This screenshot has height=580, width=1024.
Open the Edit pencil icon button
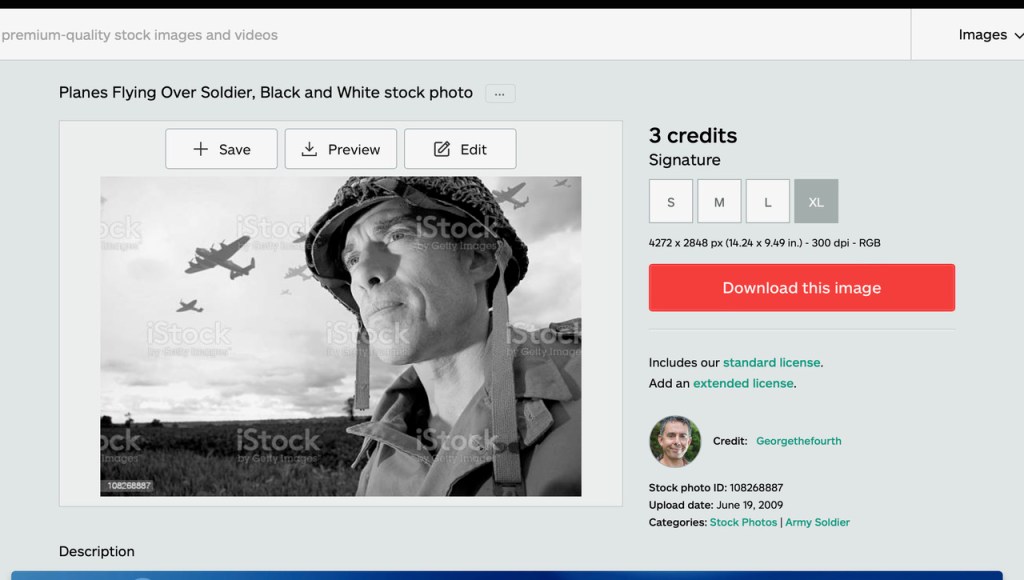coord(460,149)
